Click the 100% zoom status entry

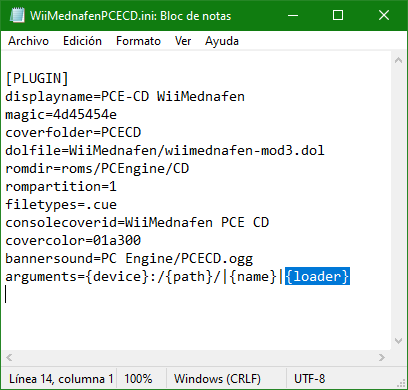coord(138,379)
